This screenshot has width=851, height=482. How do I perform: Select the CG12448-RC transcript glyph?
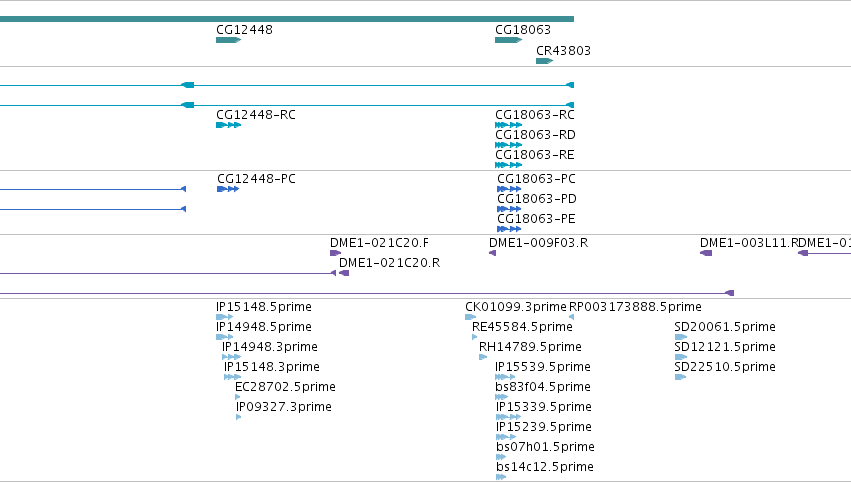228,125
